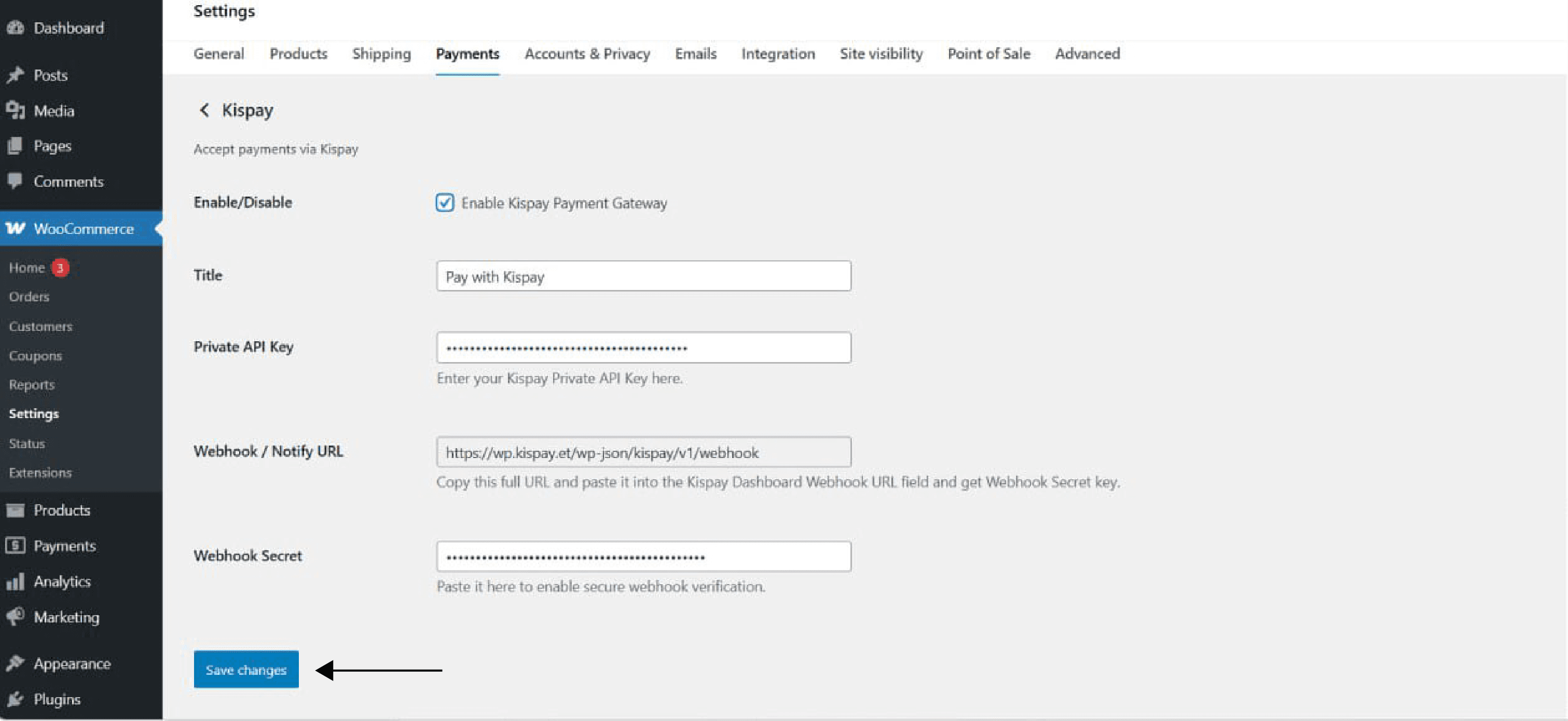
Task: Click the Save changes button
Action: [x=246, y=669]
